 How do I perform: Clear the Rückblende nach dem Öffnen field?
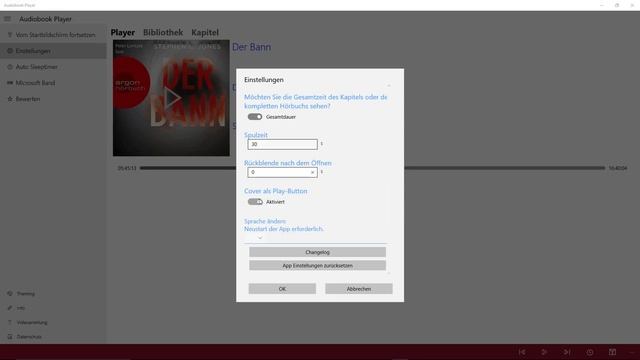pos(312,172)
